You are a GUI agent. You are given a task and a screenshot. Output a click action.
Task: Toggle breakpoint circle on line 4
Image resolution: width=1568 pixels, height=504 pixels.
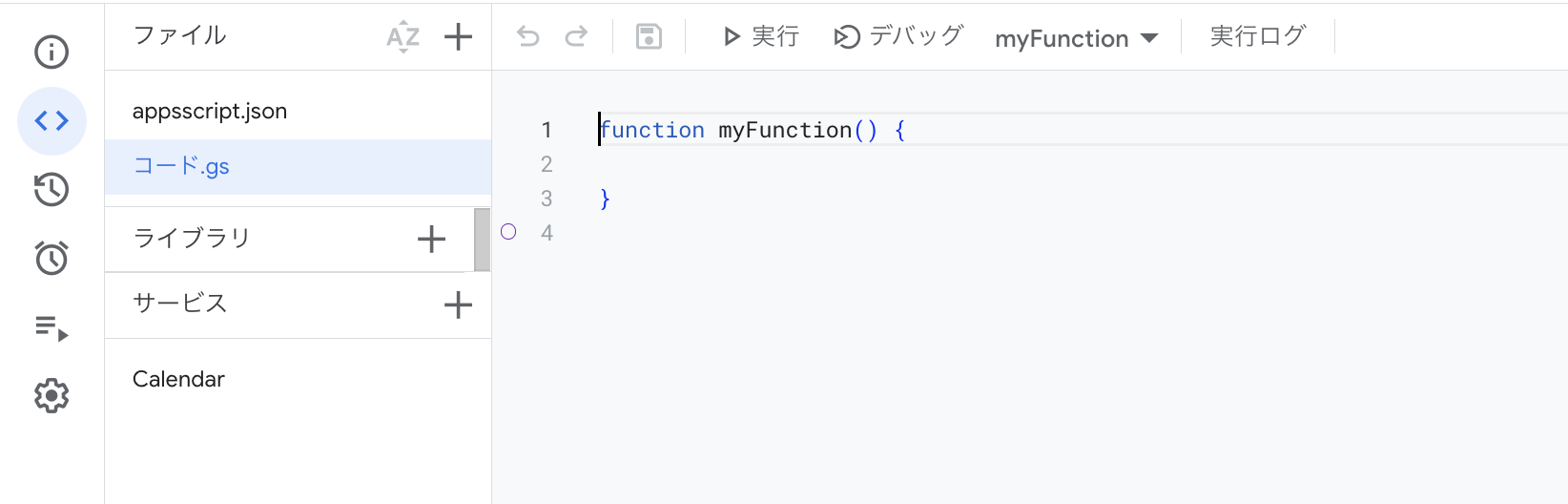[508, 232]
